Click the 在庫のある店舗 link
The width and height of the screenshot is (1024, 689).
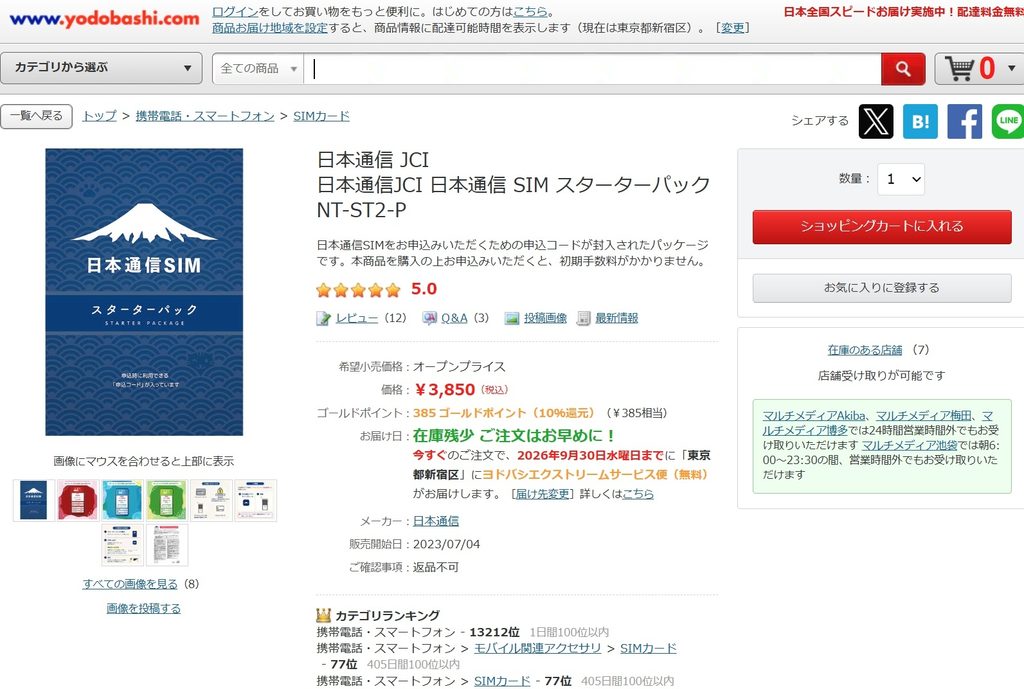(865, 350)
